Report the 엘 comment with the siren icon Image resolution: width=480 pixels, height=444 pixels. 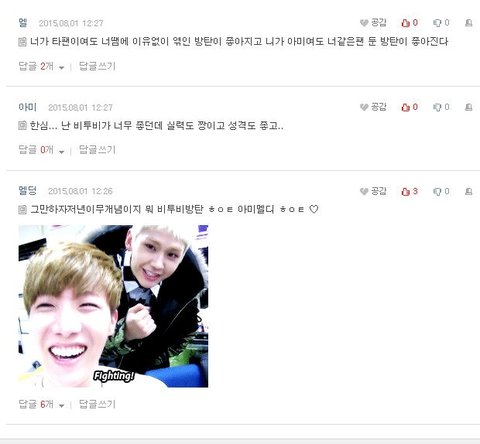(469, 23)
